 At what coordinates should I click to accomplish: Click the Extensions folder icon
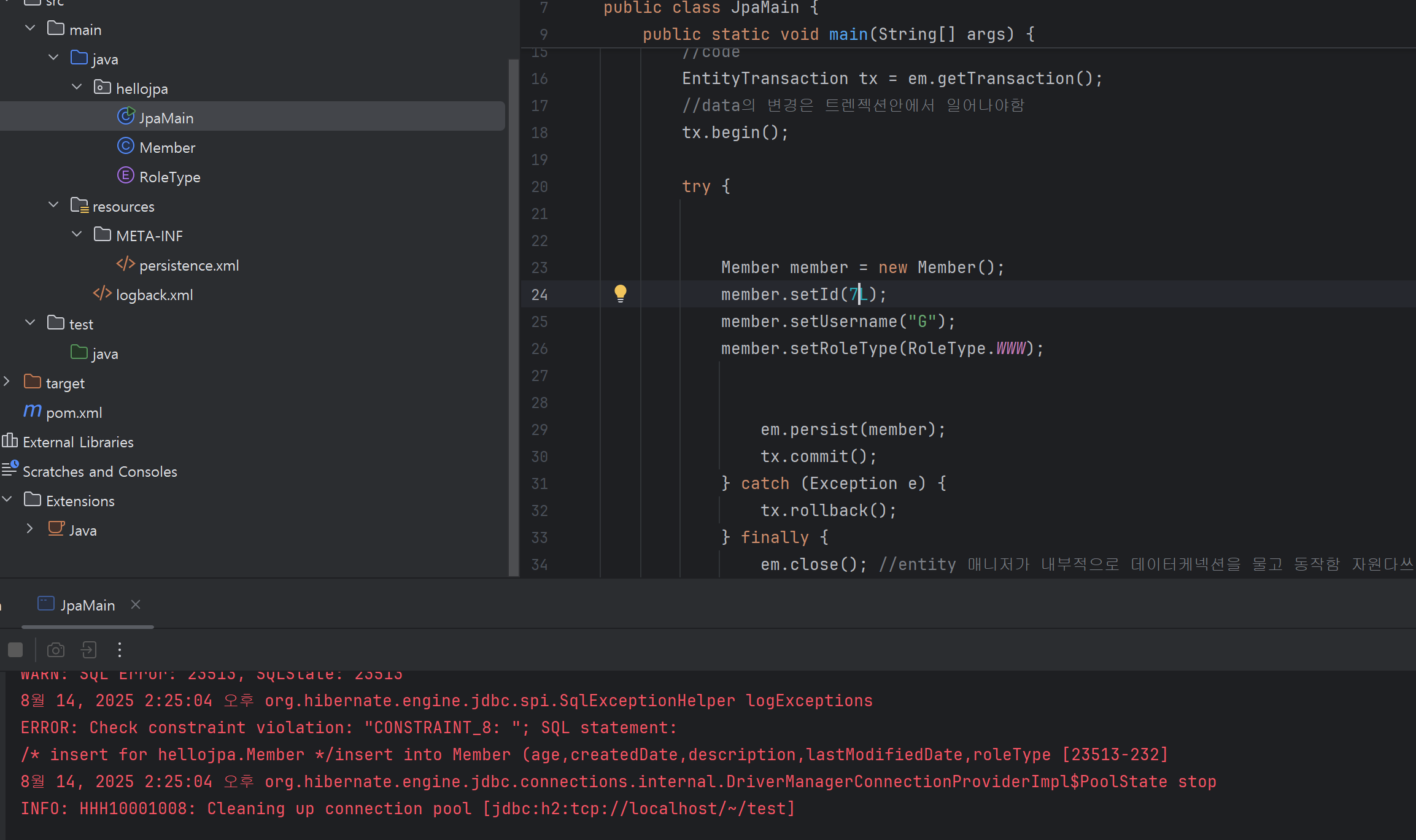click(x=33, y=499)
